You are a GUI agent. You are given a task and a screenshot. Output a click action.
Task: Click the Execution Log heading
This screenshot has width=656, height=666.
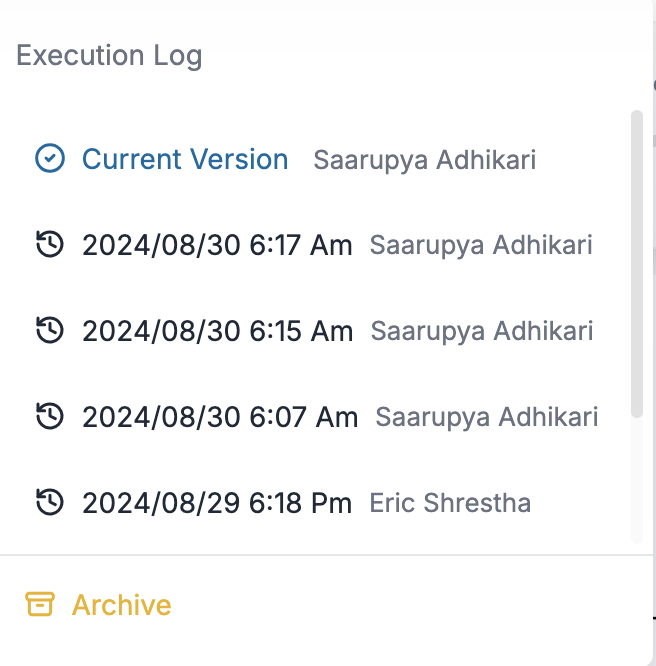(110, 55)
